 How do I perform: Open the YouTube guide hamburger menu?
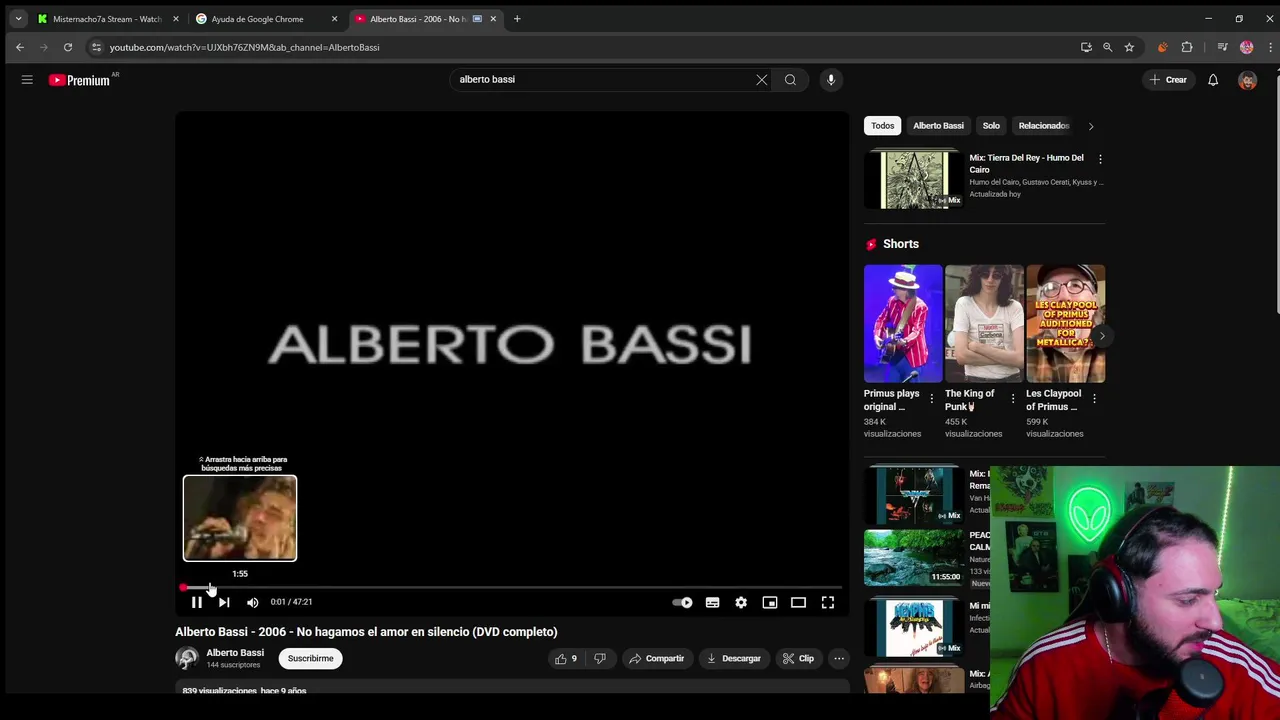pyautogui.click(x=27, y=80)
